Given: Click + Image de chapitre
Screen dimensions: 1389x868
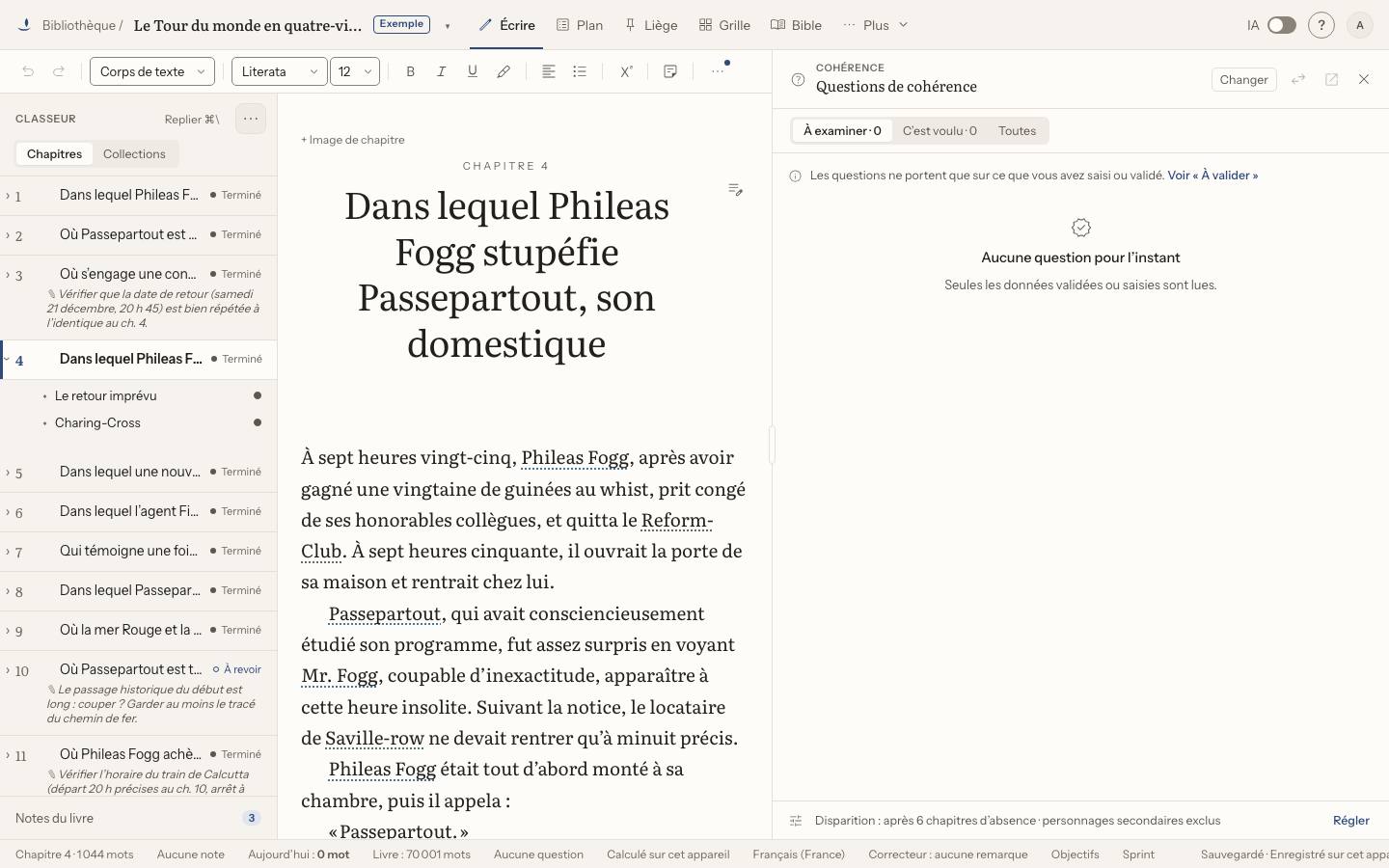Looking at the screenshot, I should [x=353, y=140].
